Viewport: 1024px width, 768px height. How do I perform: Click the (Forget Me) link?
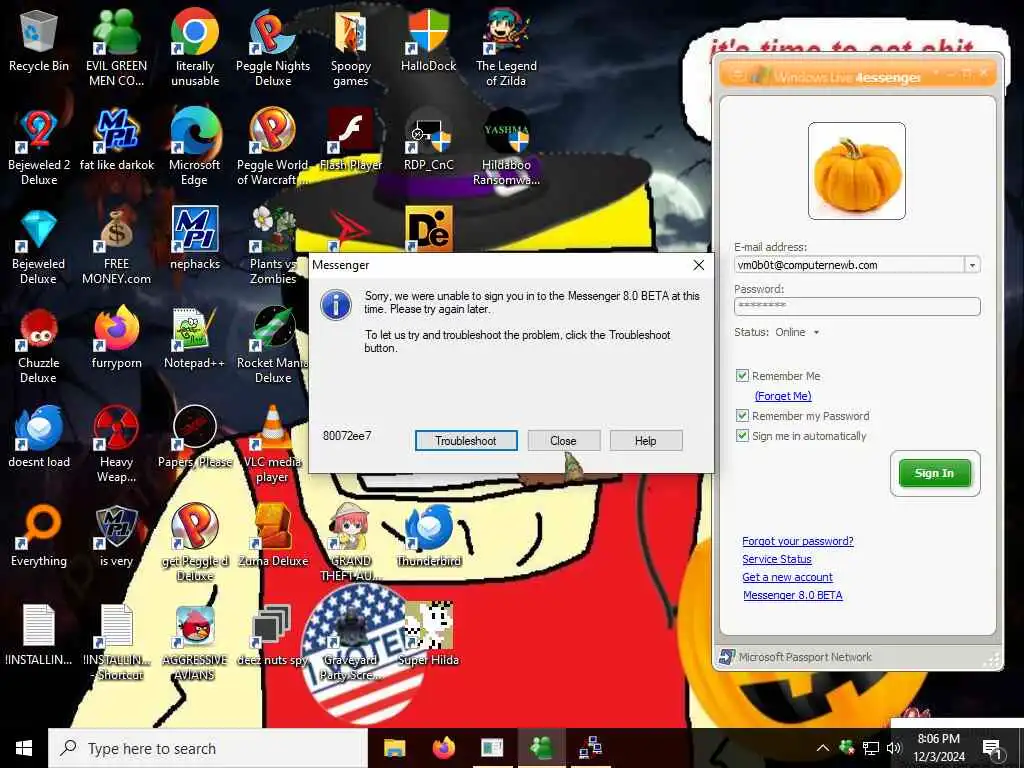tap(783, 396)
